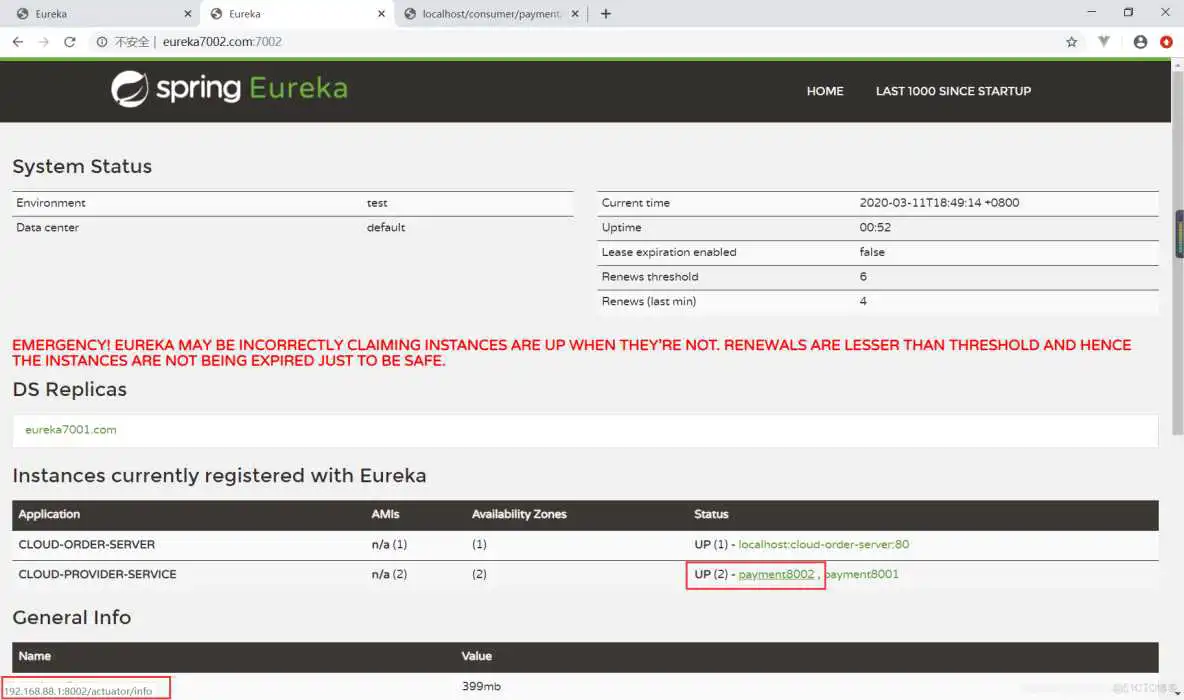
Task: Click the Renews (last min) label
Action: pos(649,301)
